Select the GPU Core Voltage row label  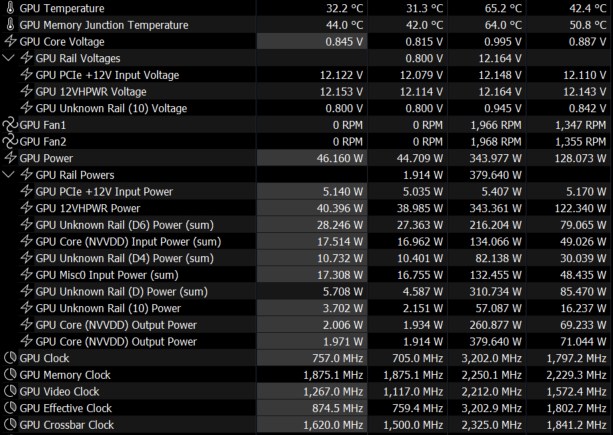62,42
